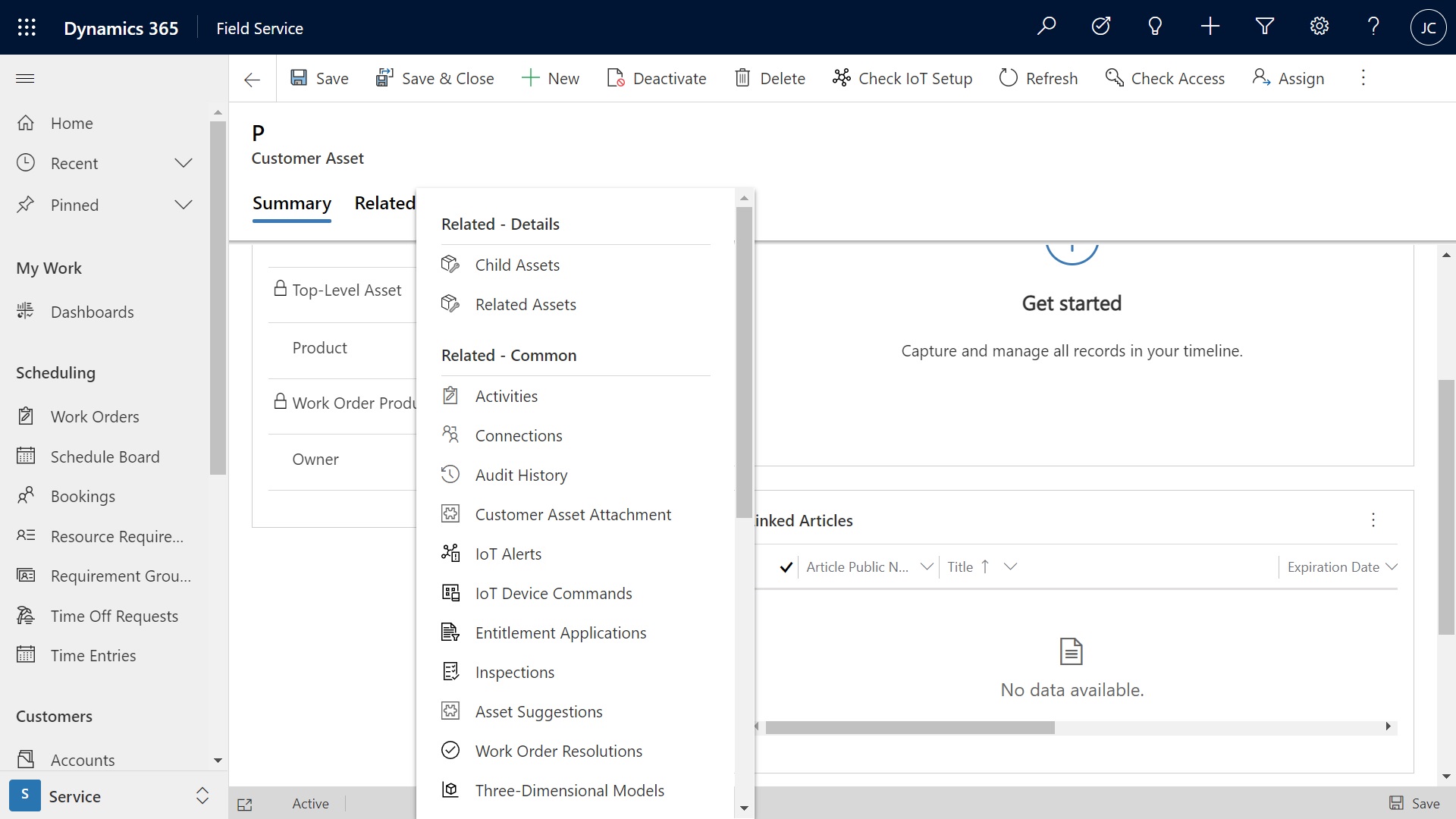Toggle the Active status checkbox

(311, 803)
